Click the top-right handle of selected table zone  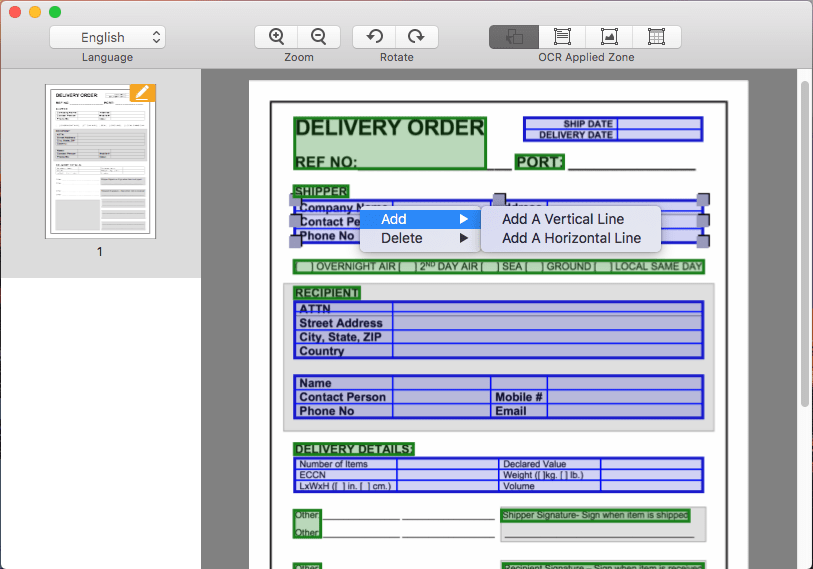[x=703, y=199]
